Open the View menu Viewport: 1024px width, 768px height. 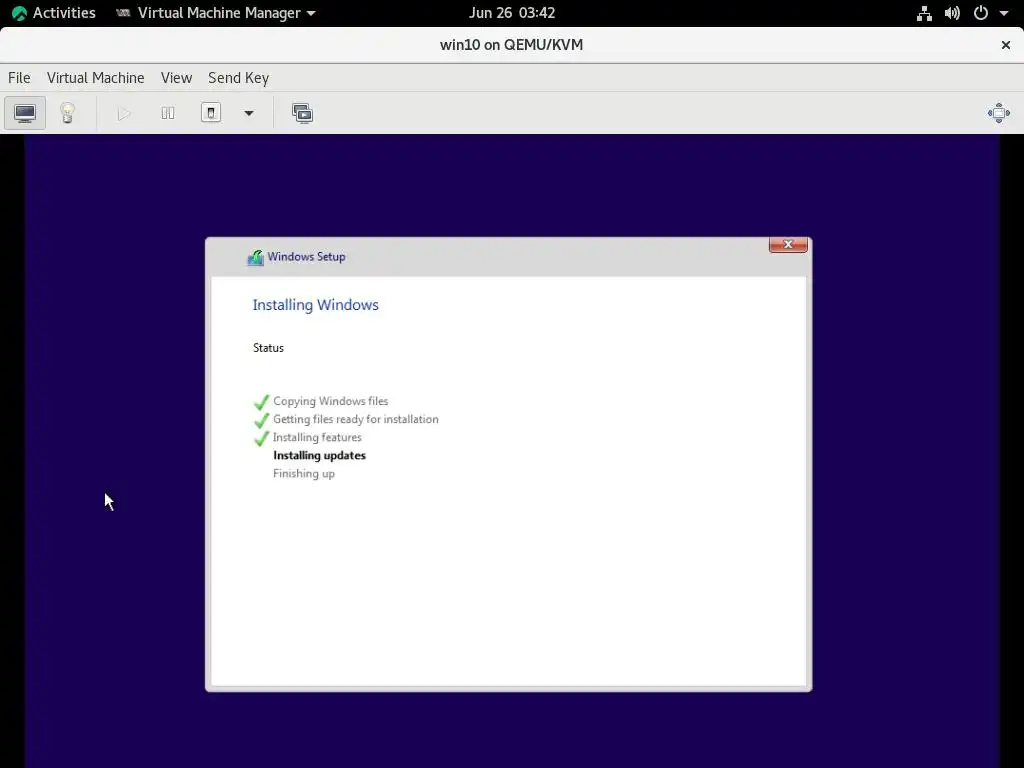point(176,78)
